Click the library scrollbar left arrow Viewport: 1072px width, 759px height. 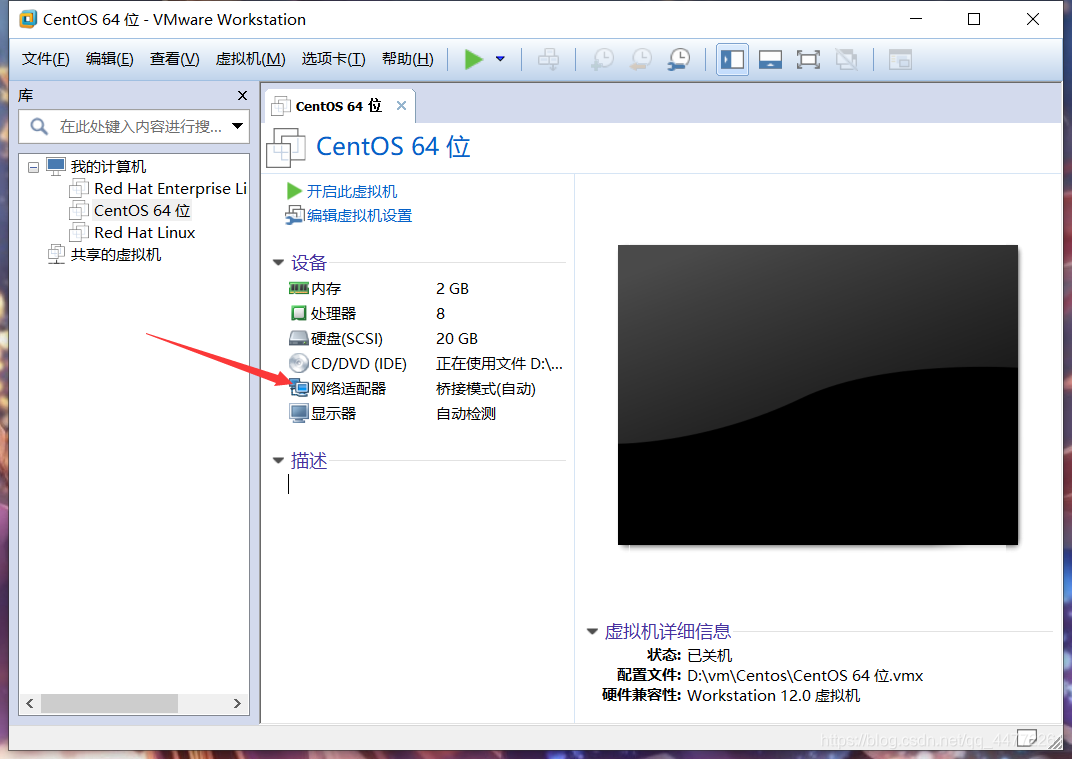tap(29, 703)
